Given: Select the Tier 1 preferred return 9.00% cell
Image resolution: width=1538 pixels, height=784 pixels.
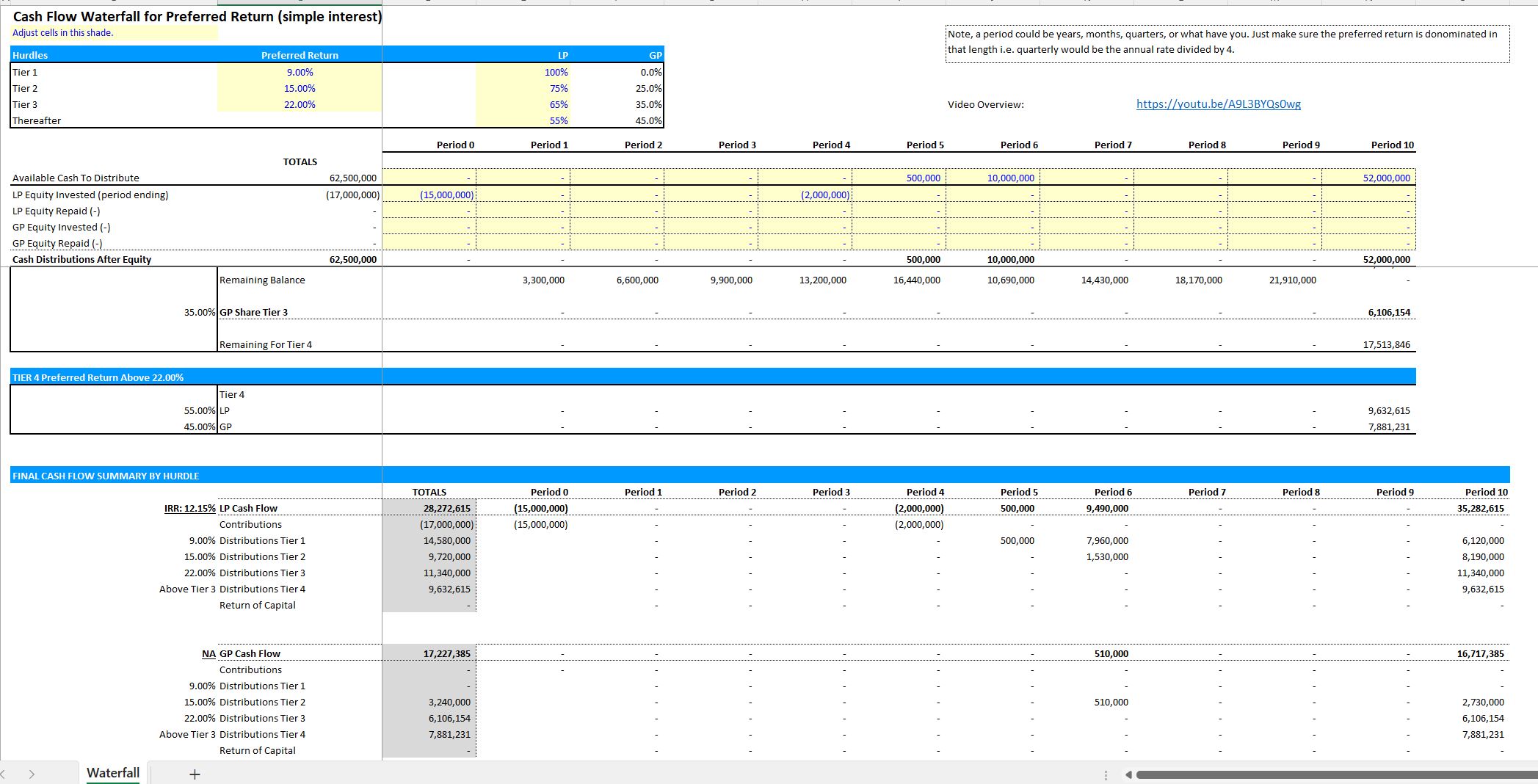Looking at the screenshot, I should coord(299,72).
